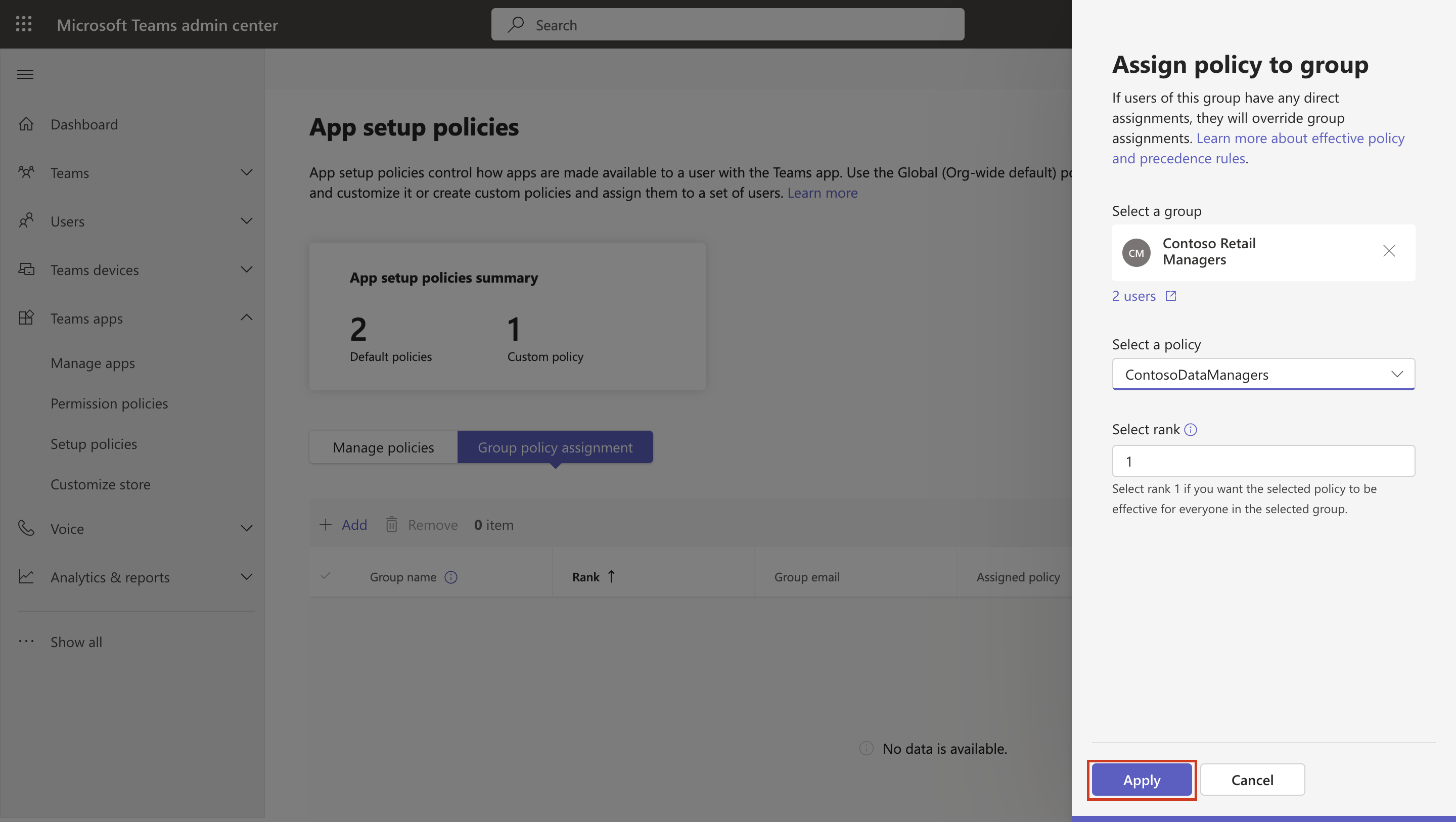Screen dimensions: 1456x822
Task: Click the info icon beside No data is available
Action: coord(867,749)
